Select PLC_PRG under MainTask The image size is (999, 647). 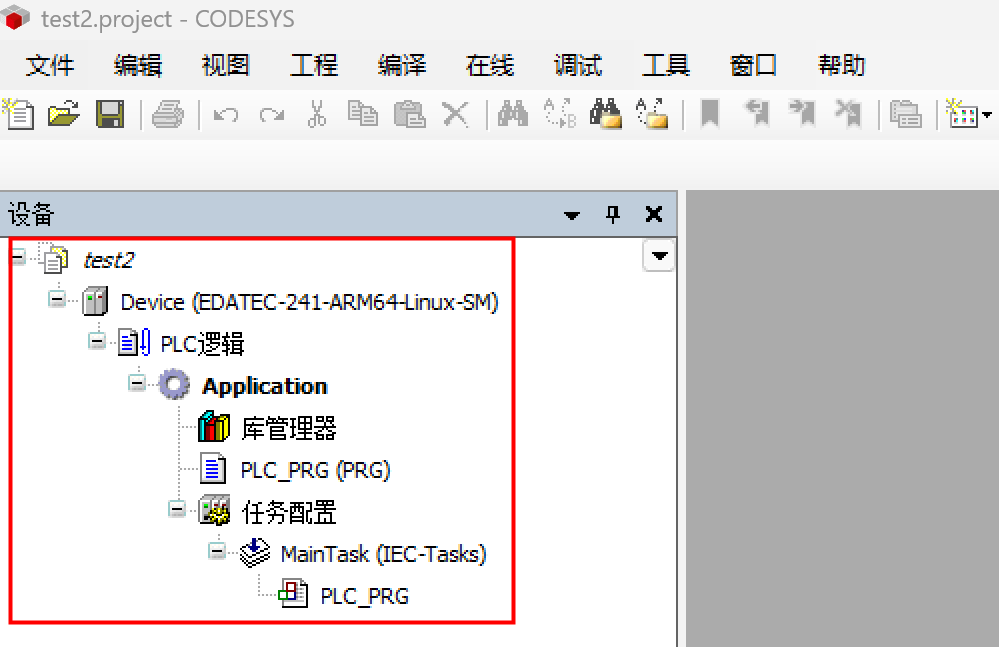[x=364, y=596]
